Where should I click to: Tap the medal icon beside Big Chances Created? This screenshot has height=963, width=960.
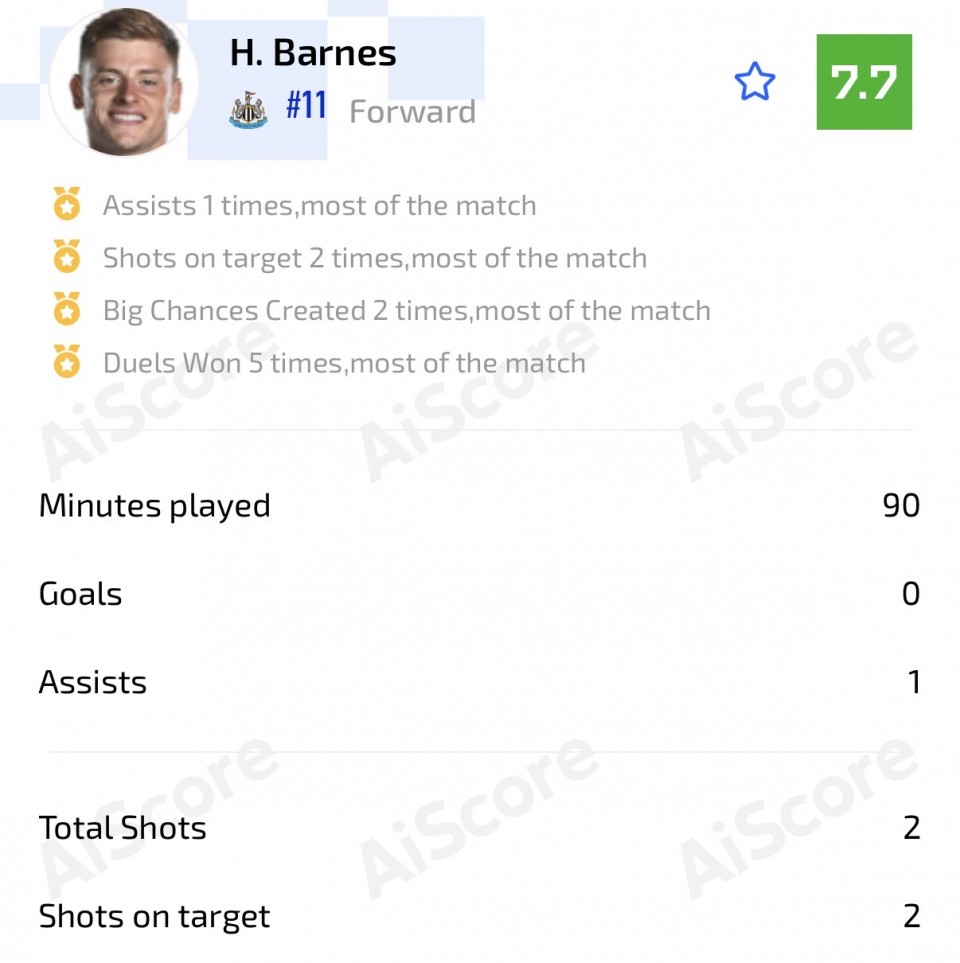[x=66, y=310]
